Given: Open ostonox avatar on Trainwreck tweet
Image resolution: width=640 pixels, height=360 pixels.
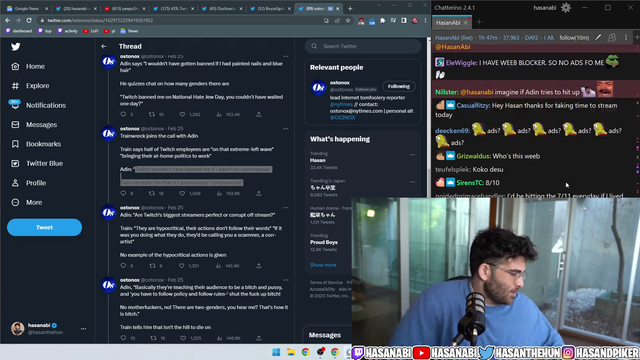Looking at the screenshot, I should pyautogui.click(x=109, y=133).
